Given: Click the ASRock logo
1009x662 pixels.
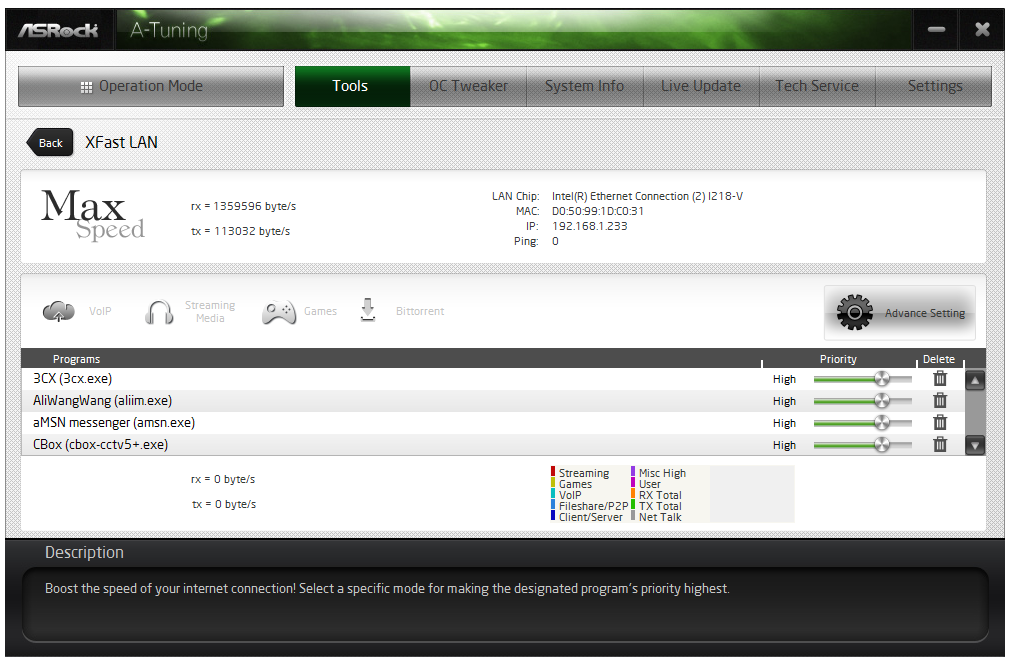Looking at the screenshot, I should [x=58, y=30].
